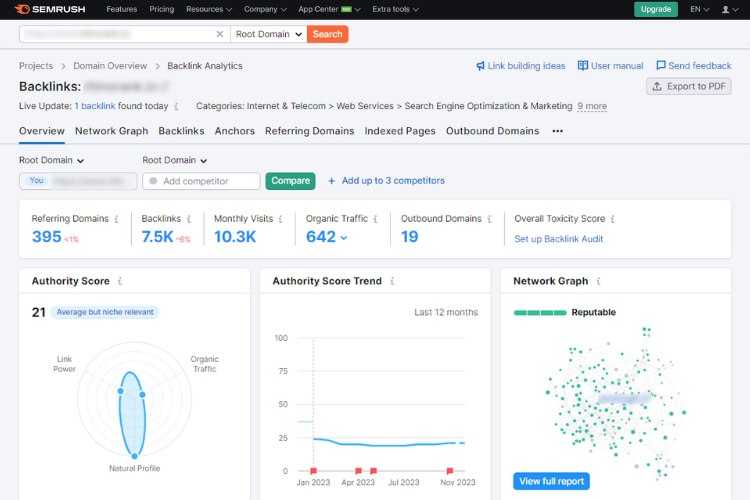
Task: Click the Natural Profile point on radar chart
Action: pos(134,456)
